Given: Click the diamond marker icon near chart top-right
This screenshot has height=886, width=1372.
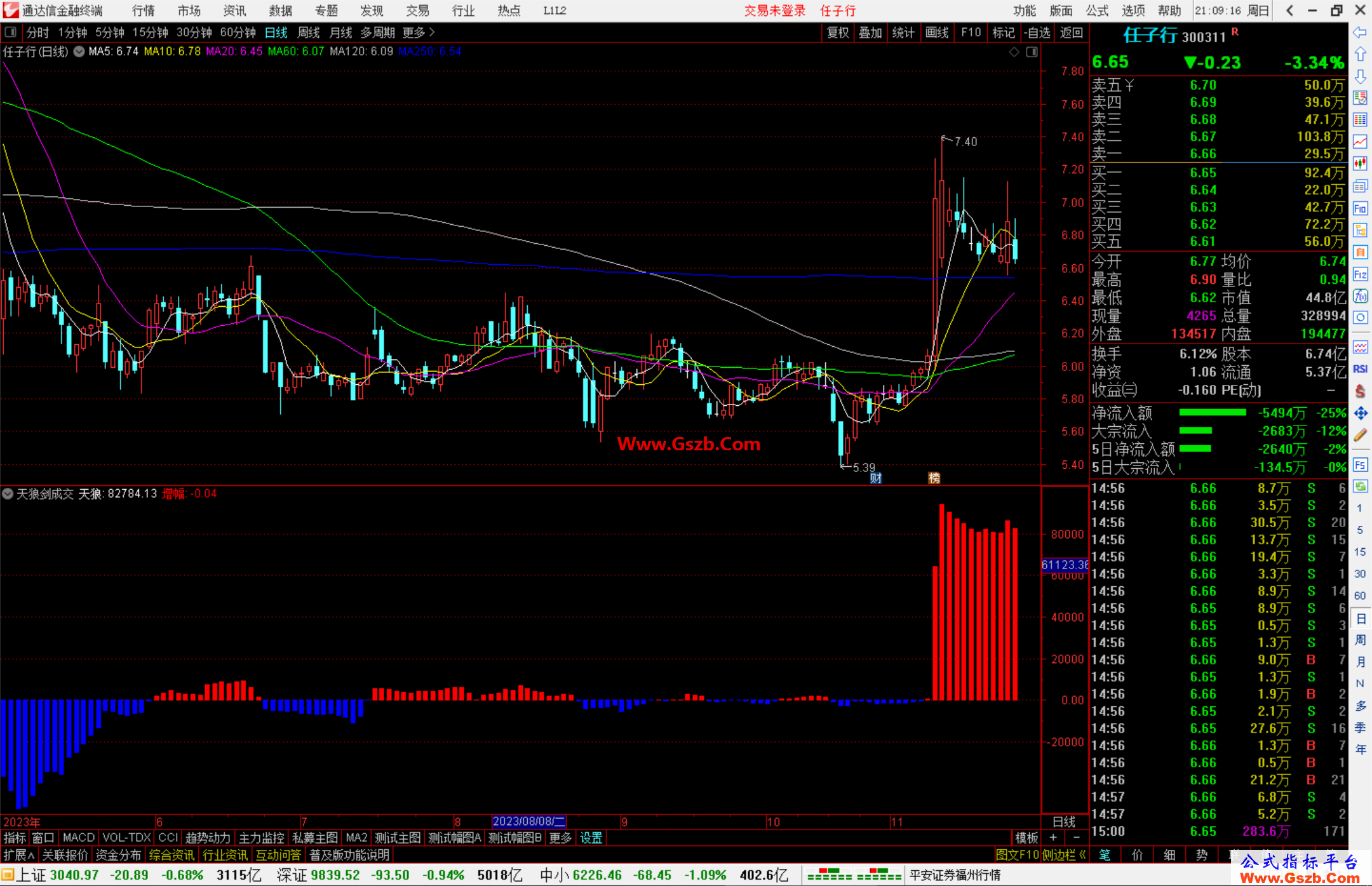Looking at the screenshot, I should click(x=1014, y=52).
